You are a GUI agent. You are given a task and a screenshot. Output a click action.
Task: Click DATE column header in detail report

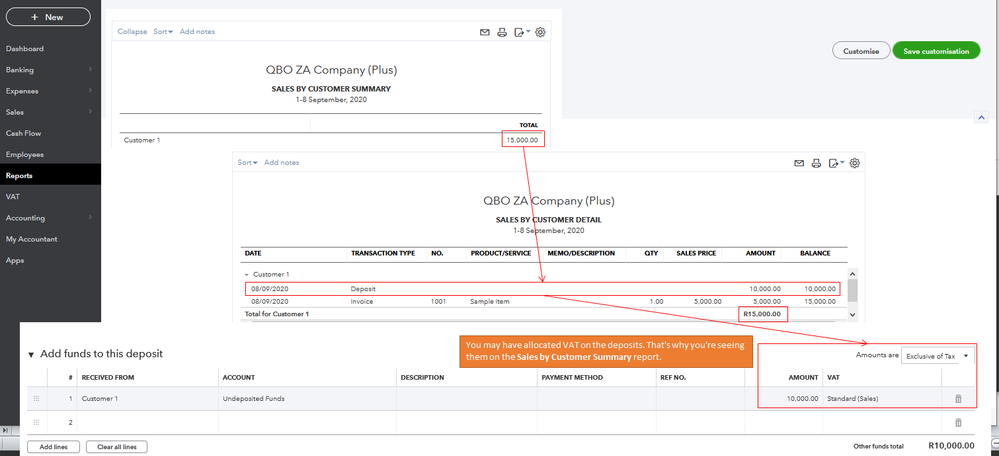[252, 253]
